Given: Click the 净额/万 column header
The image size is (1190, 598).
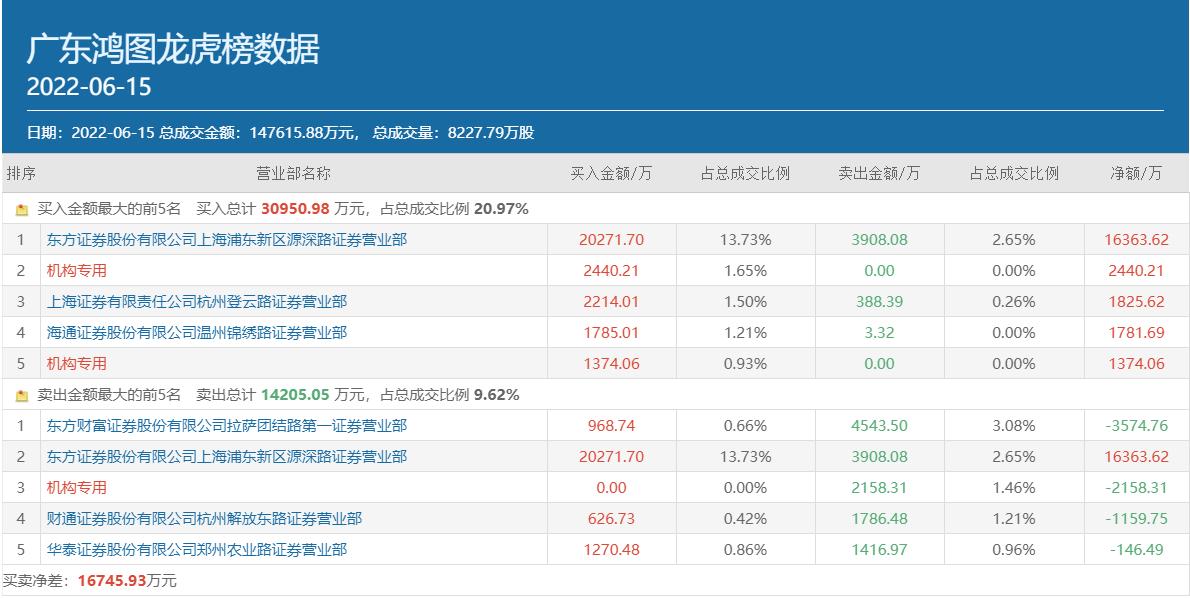Looking at the screenshot, I should (1136, 174).
